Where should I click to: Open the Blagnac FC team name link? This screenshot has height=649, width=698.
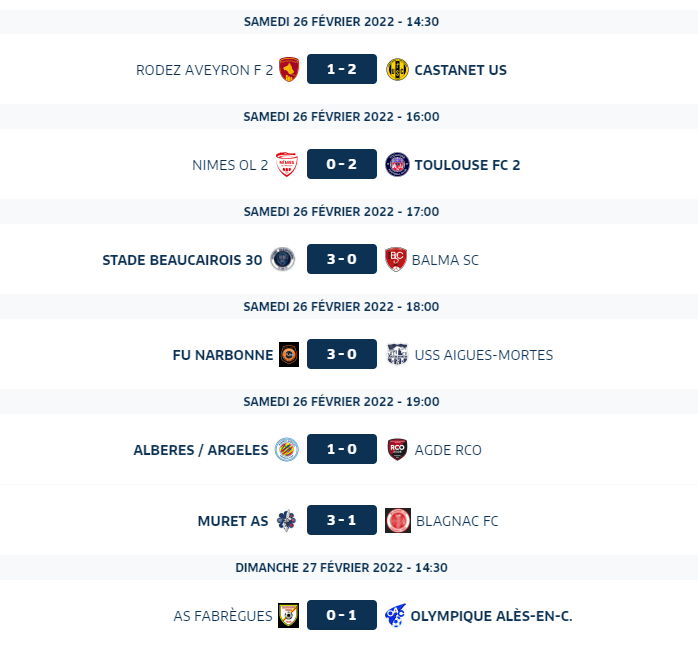click(x=457, y=521)
